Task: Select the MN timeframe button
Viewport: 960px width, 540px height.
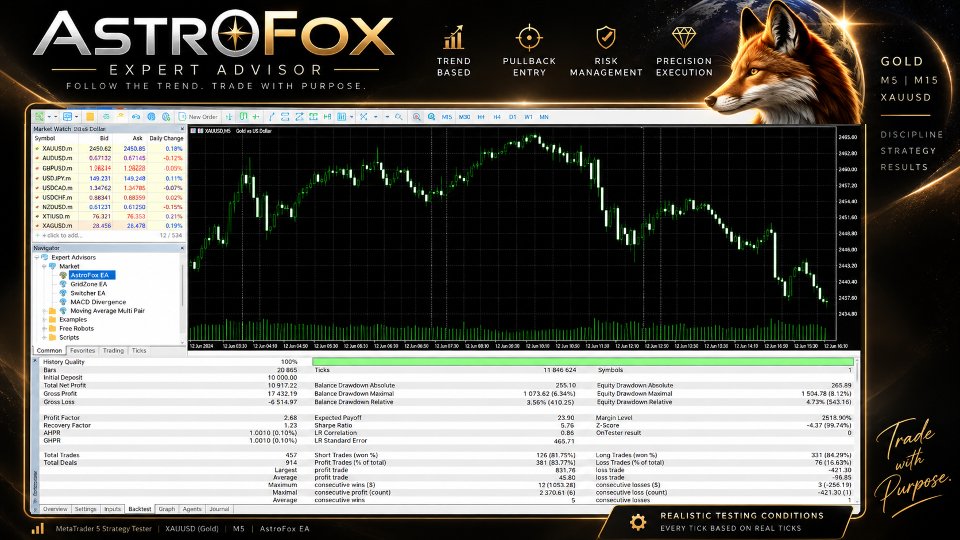Action: (x=544, y=116)
